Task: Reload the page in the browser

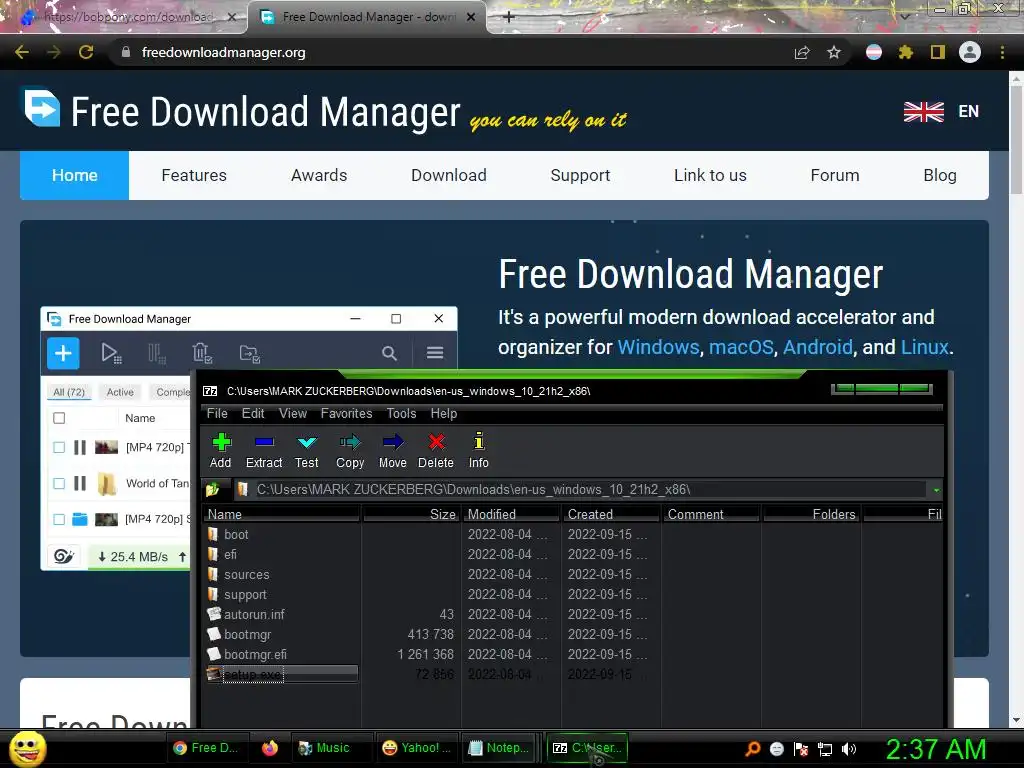Action: click(86, 52)
